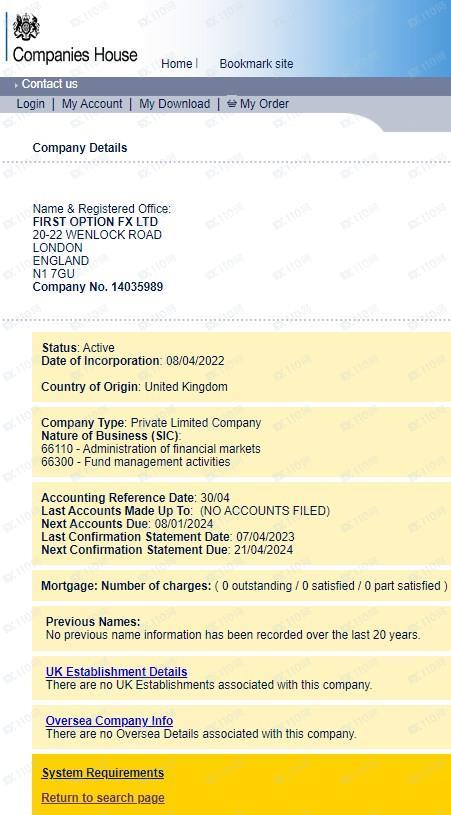451x815 pixels.
Task: Click the small arrow bullet before Contact us
Action: [x=17, y=85]
